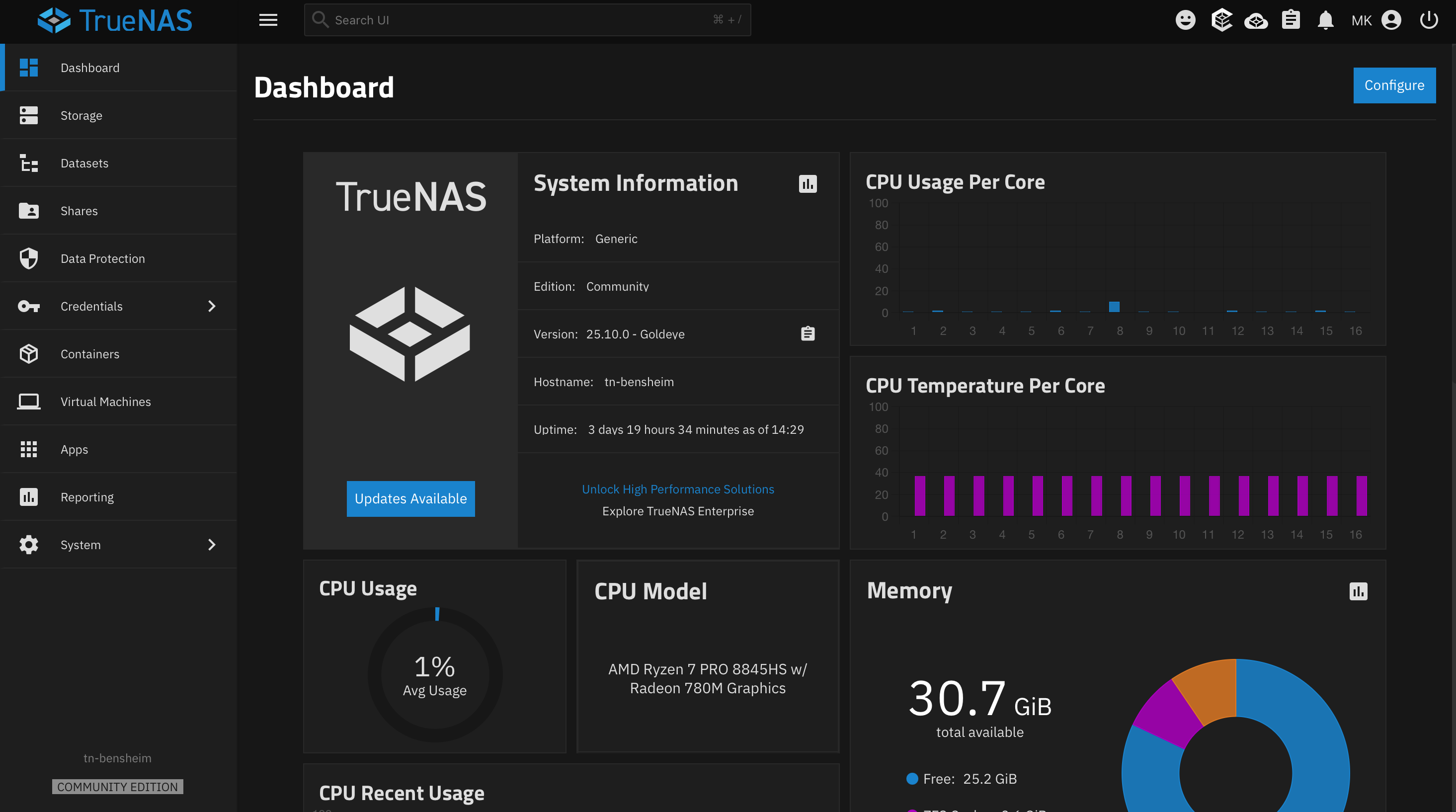The height and width of the screenshot is (812, 1456).
Task: Select the Datasets sidebar icon
Action: tap(28, 162)
